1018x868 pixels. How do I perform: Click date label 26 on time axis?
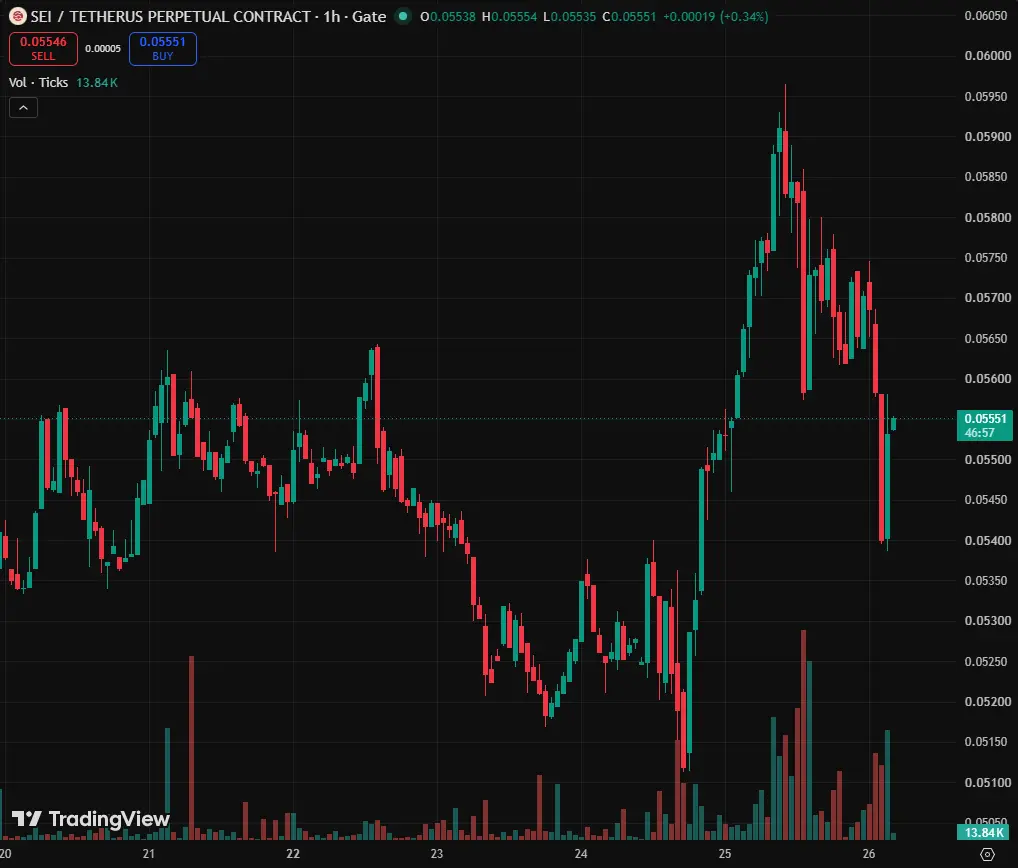[x=869, y=854]
